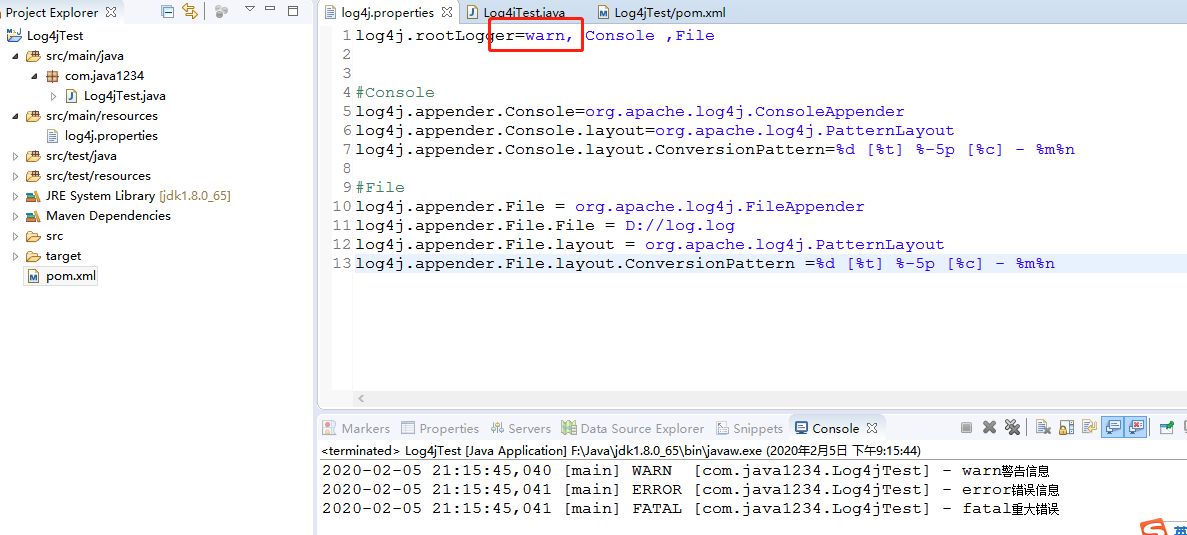Click the Maven Dependencies library icon
Image resolution: width=1187 pixels, height=535 pixels.
(x=33, y=216)
